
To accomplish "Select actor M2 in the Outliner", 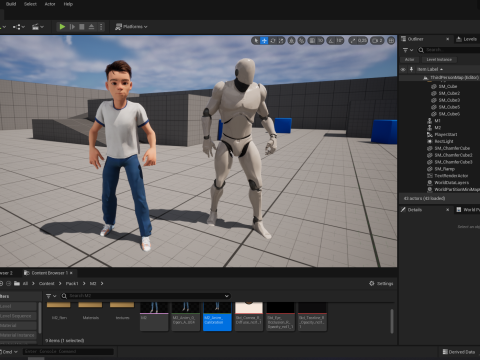I will (438, 128).
